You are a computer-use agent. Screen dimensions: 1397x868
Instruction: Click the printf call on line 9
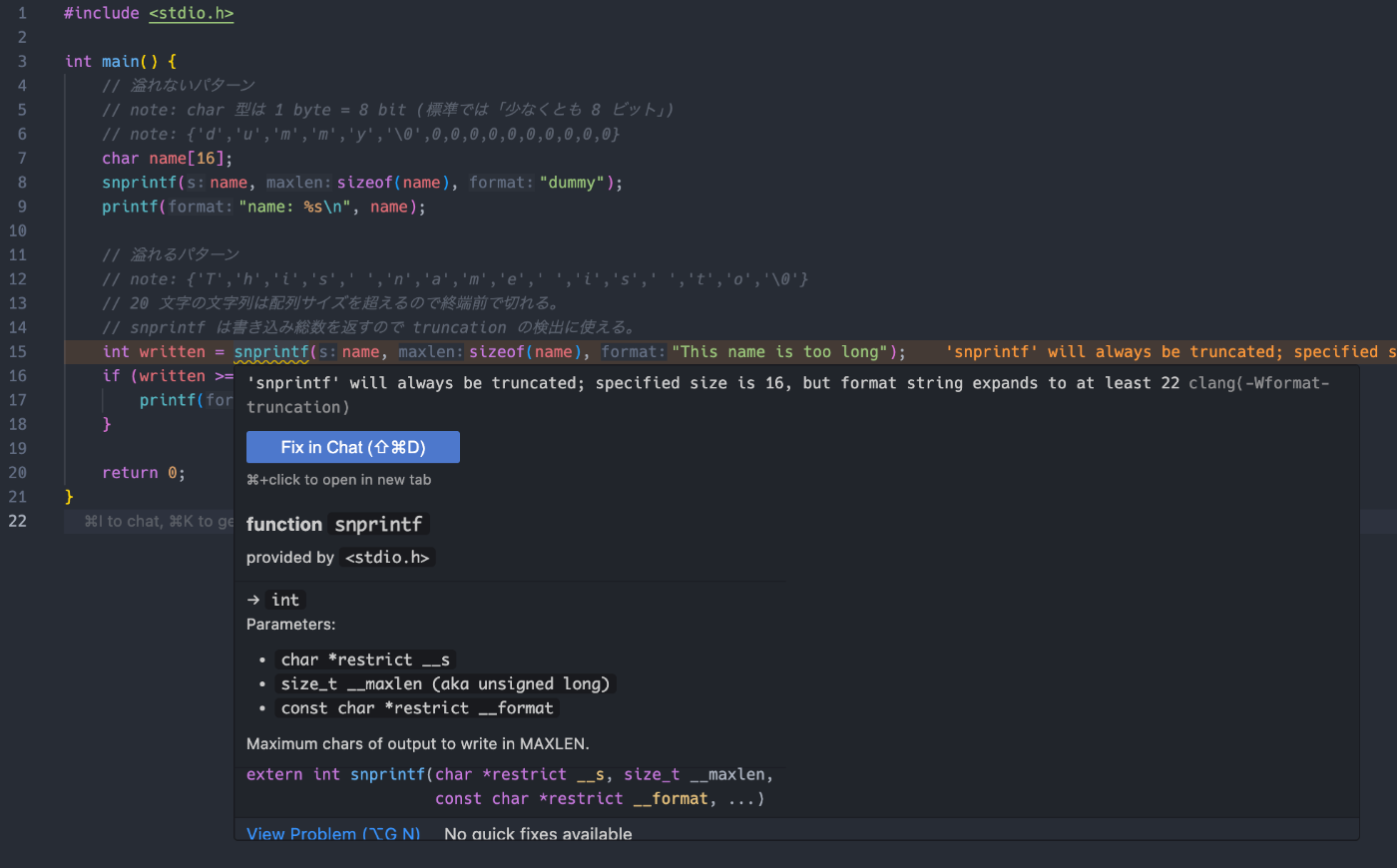click(x=130, y=207)
